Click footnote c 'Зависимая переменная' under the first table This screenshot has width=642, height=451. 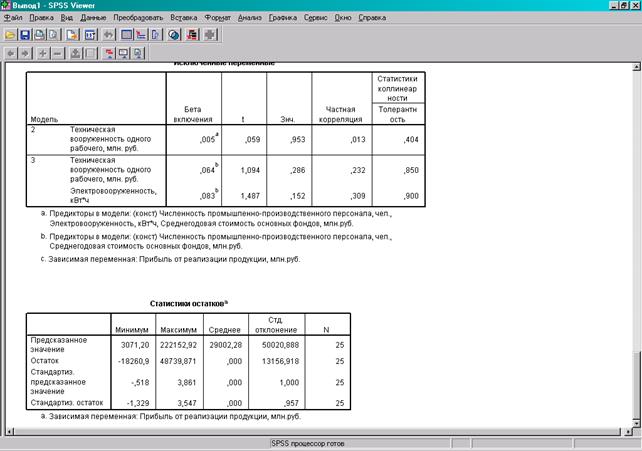170,259
